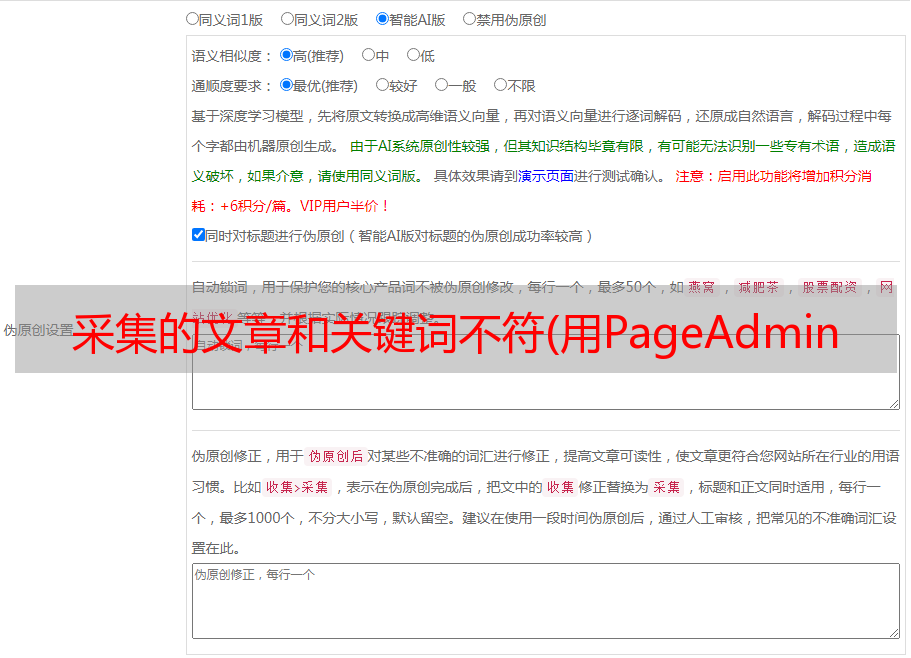Grab resize handle of 伪原创修正 textarea
Viewport: 911px width, 658px height.
coord(894,633)
